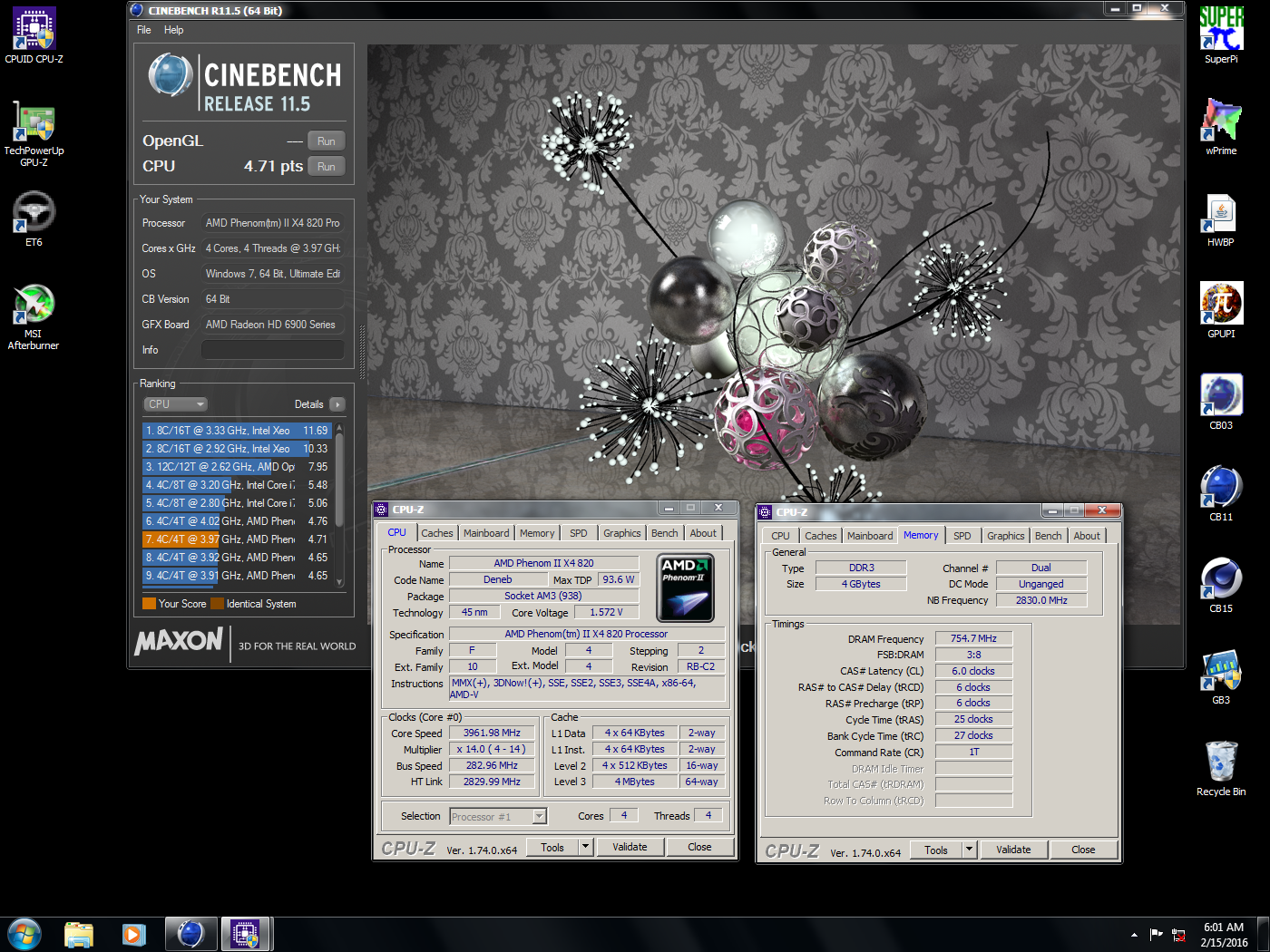Screen dimensions: 1270x952
Task: Click Validate in right CPU-Z window
Action: tap(1013, 850)
